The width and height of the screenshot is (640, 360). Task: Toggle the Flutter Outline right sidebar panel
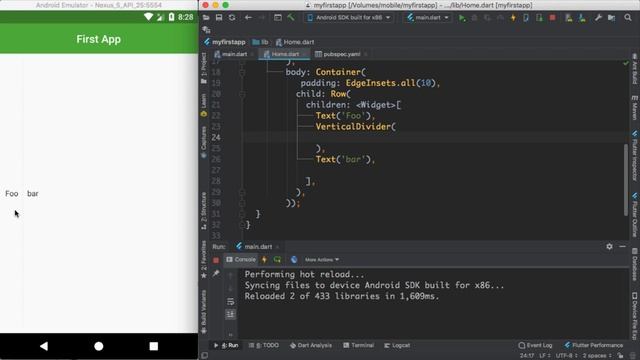point(635,215)
